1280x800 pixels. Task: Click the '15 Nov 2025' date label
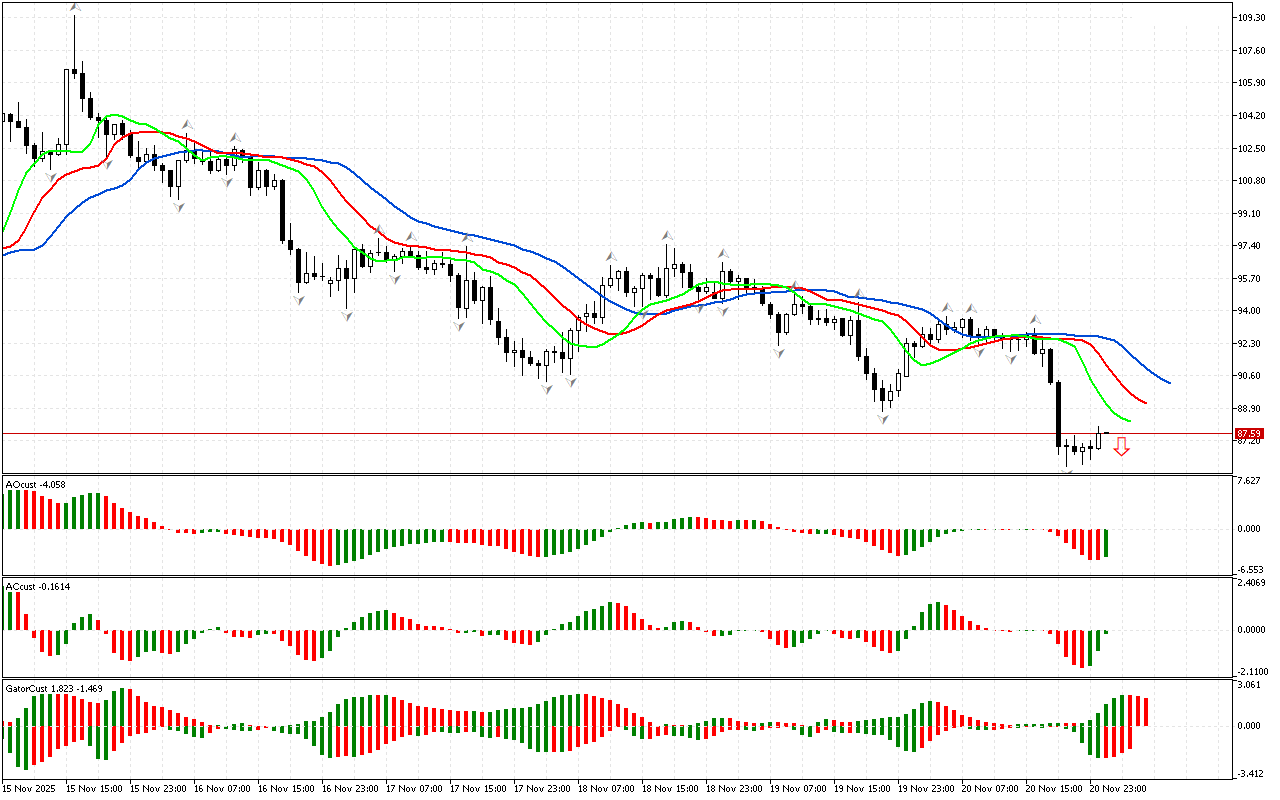(x=28, y=789)
